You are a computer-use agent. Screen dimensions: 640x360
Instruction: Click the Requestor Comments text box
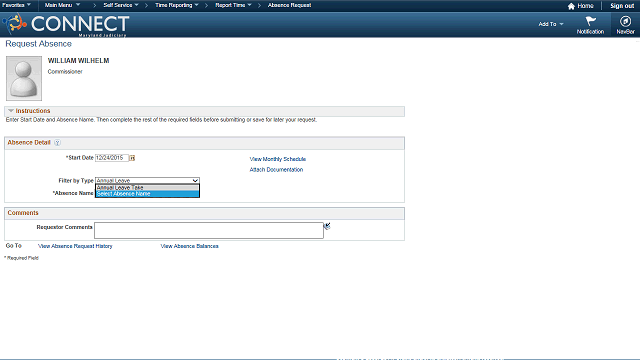209,231
